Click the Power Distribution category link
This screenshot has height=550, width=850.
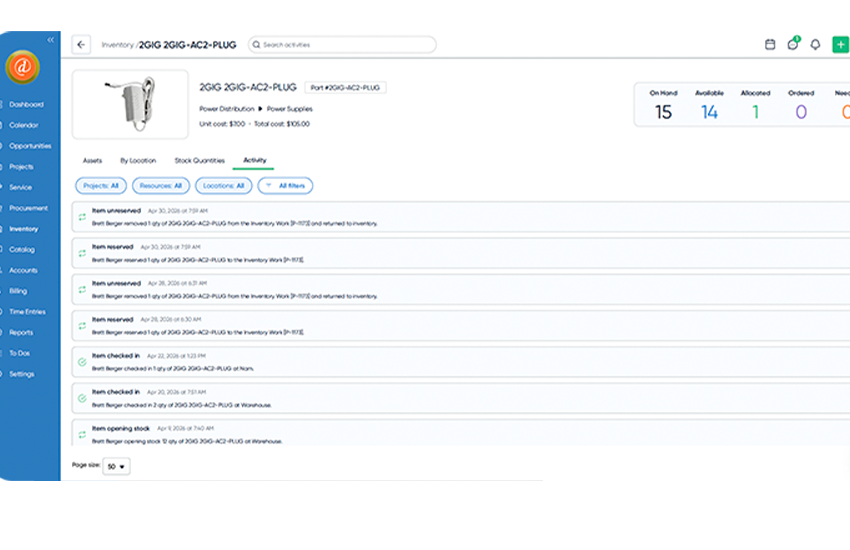pos(227,109)
